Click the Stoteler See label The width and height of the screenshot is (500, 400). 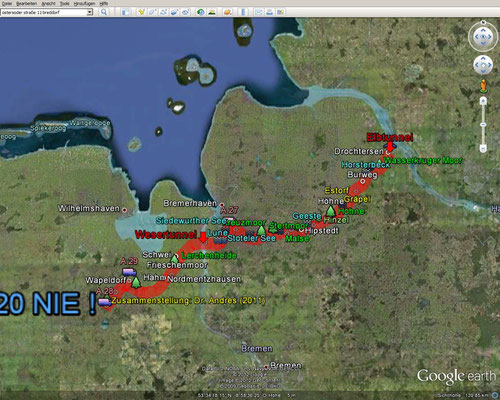pyautogui.click(x=252, y=238)
